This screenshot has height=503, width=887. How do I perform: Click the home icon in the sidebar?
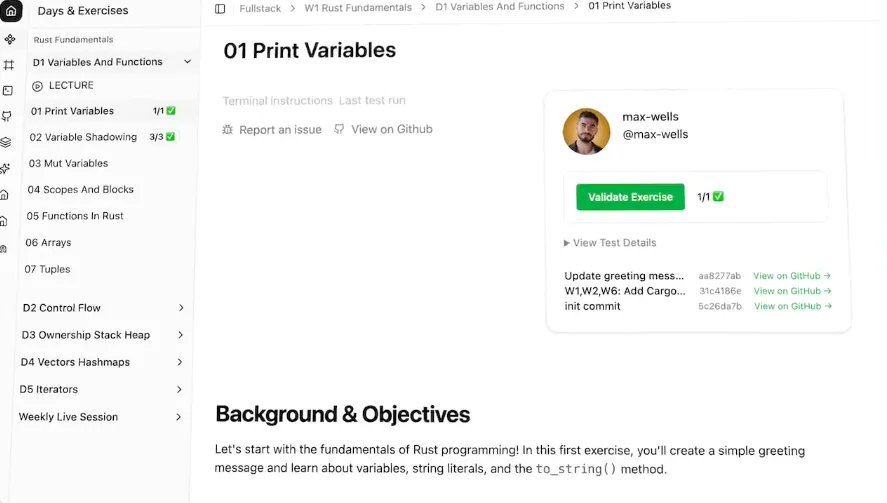pos(11,10)
